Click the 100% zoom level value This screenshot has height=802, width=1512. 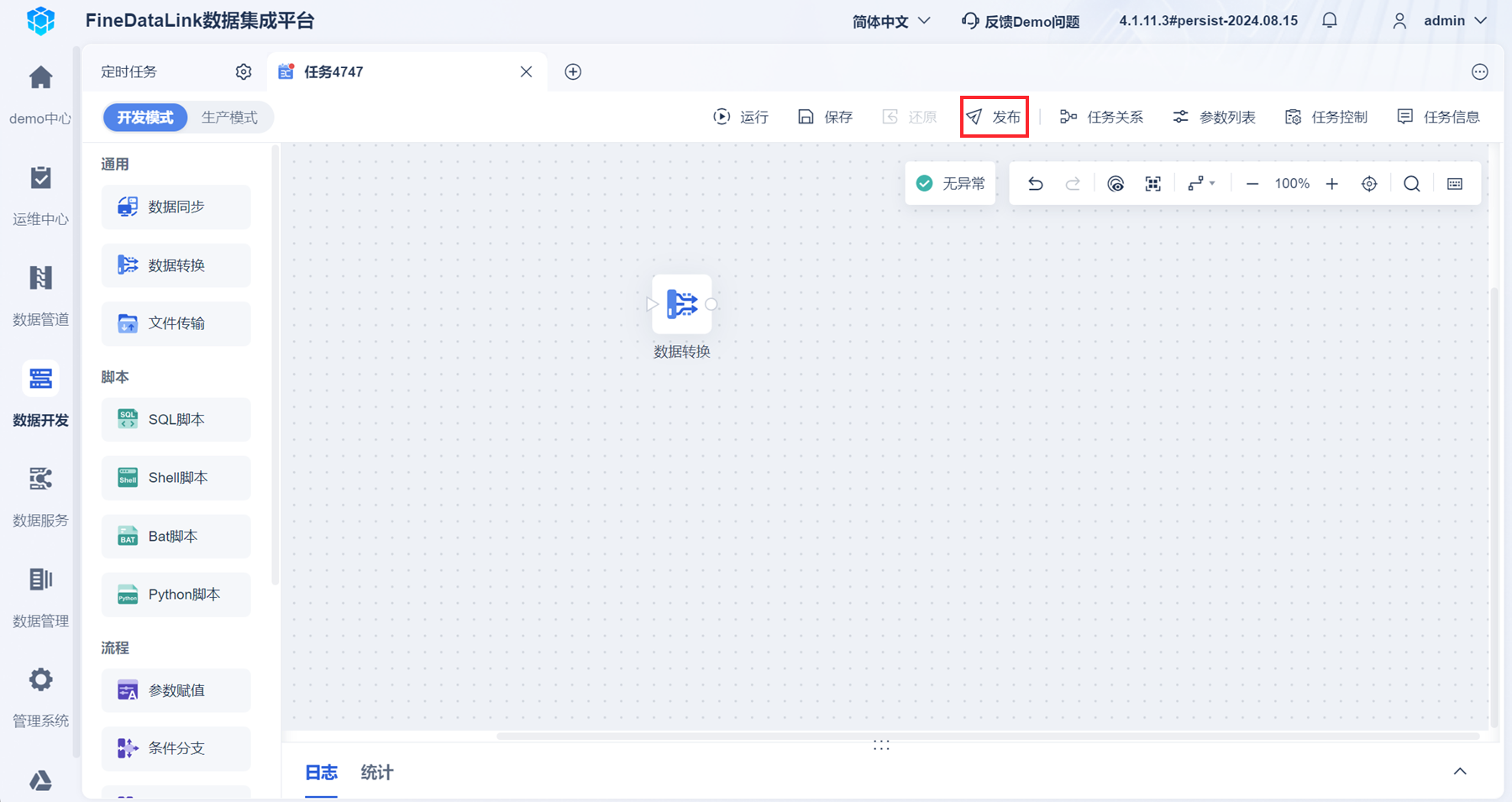pos(1292,184)
